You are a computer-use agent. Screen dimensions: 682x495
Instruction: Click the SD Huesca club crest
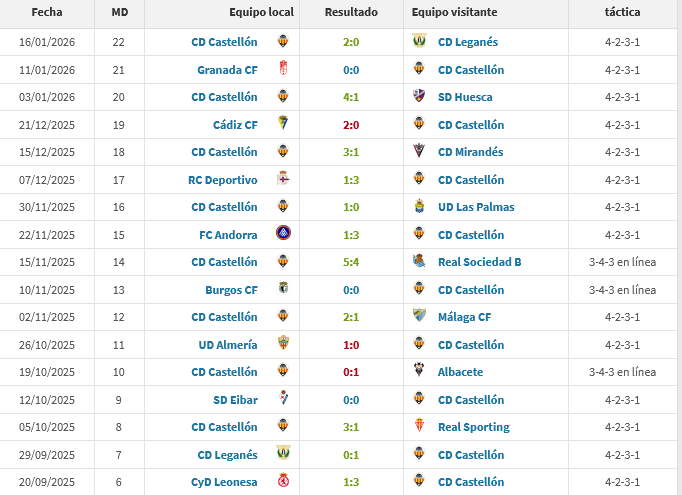[x=419, y=97]
